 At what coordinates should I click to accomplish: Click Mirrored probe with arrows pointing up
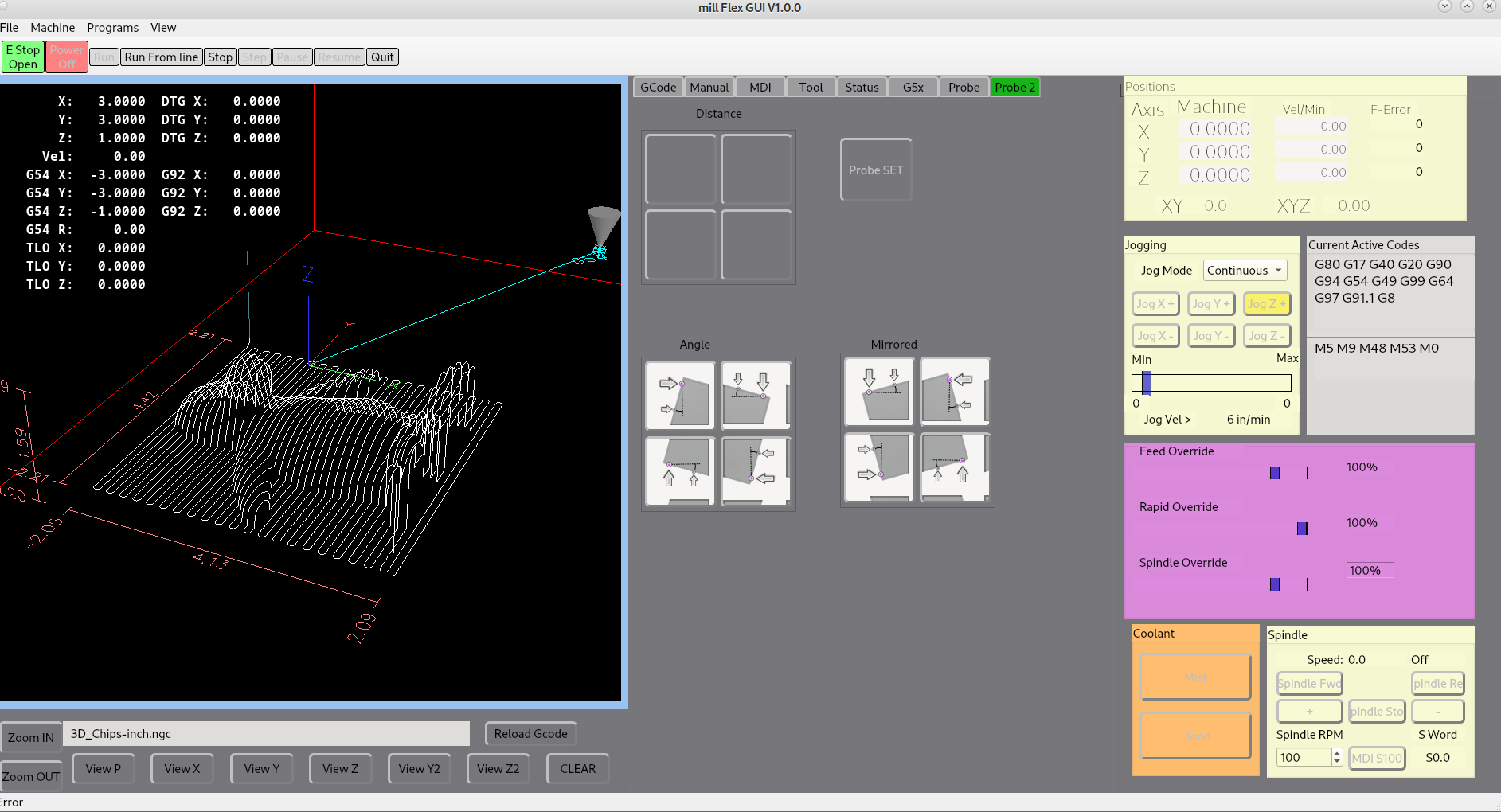(955, 467)
